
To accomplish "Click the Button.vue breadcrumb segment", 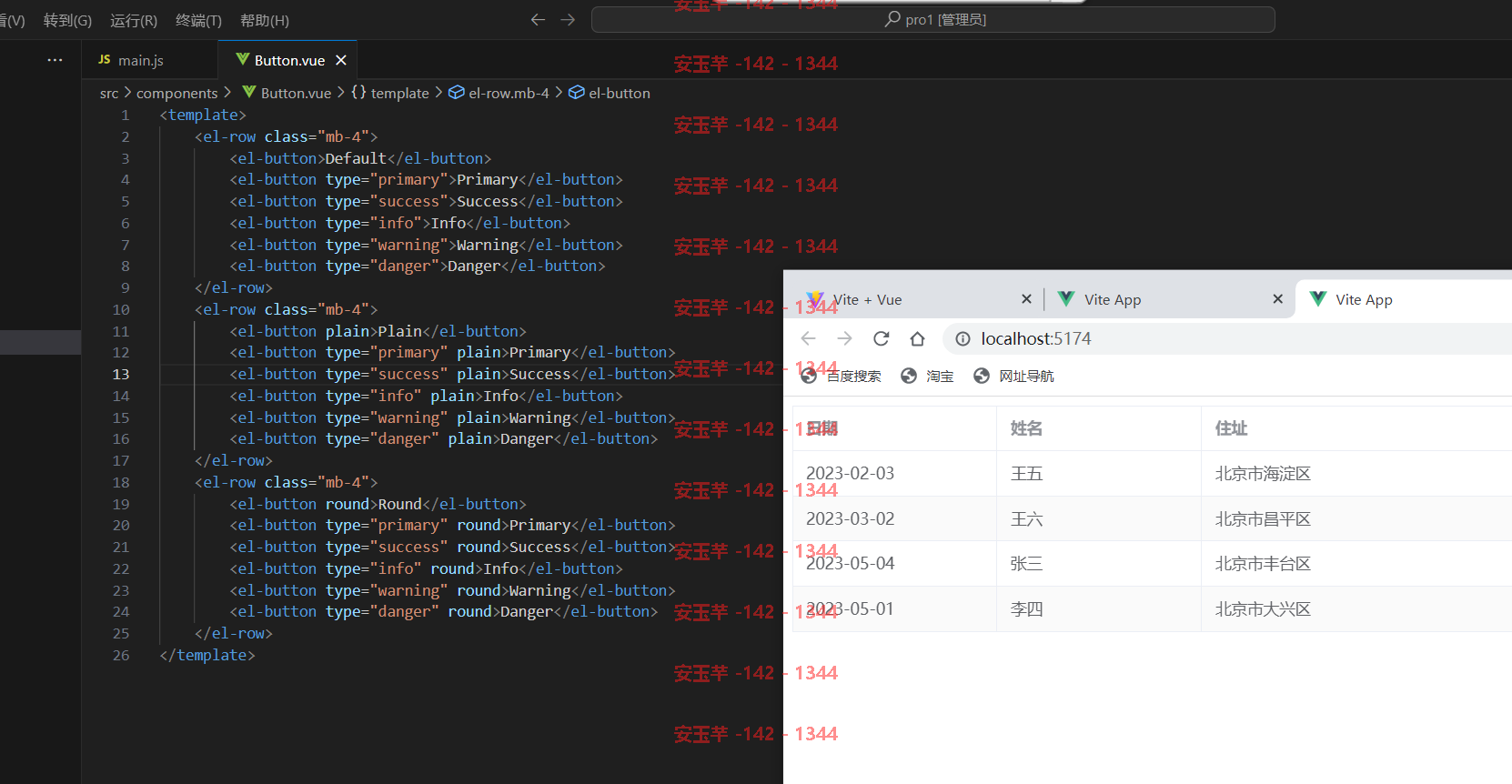I will click(x=296, y=93).
